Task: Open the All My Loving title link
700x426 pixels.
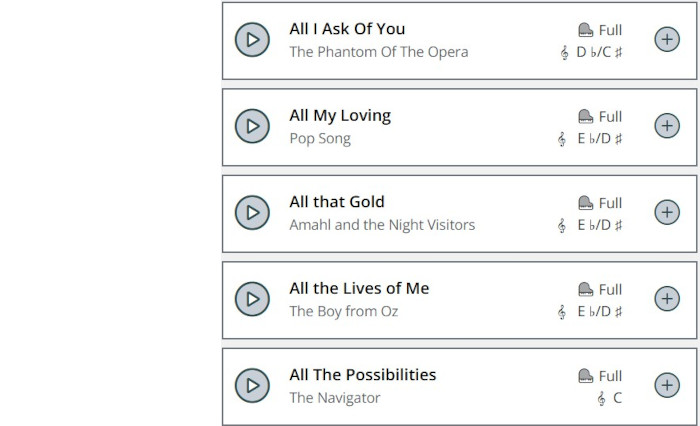Action: pos(340,116)
